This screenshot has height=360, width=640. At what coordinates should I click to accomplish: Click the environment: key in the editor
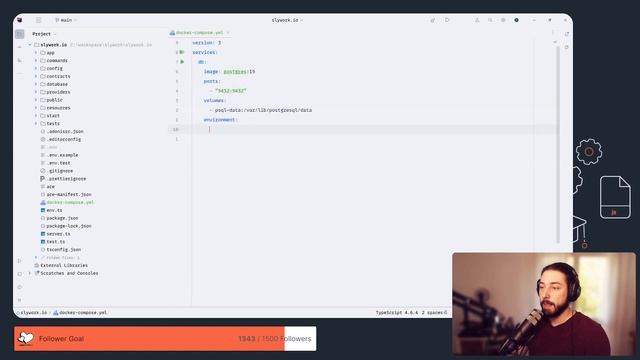(220, 120)
